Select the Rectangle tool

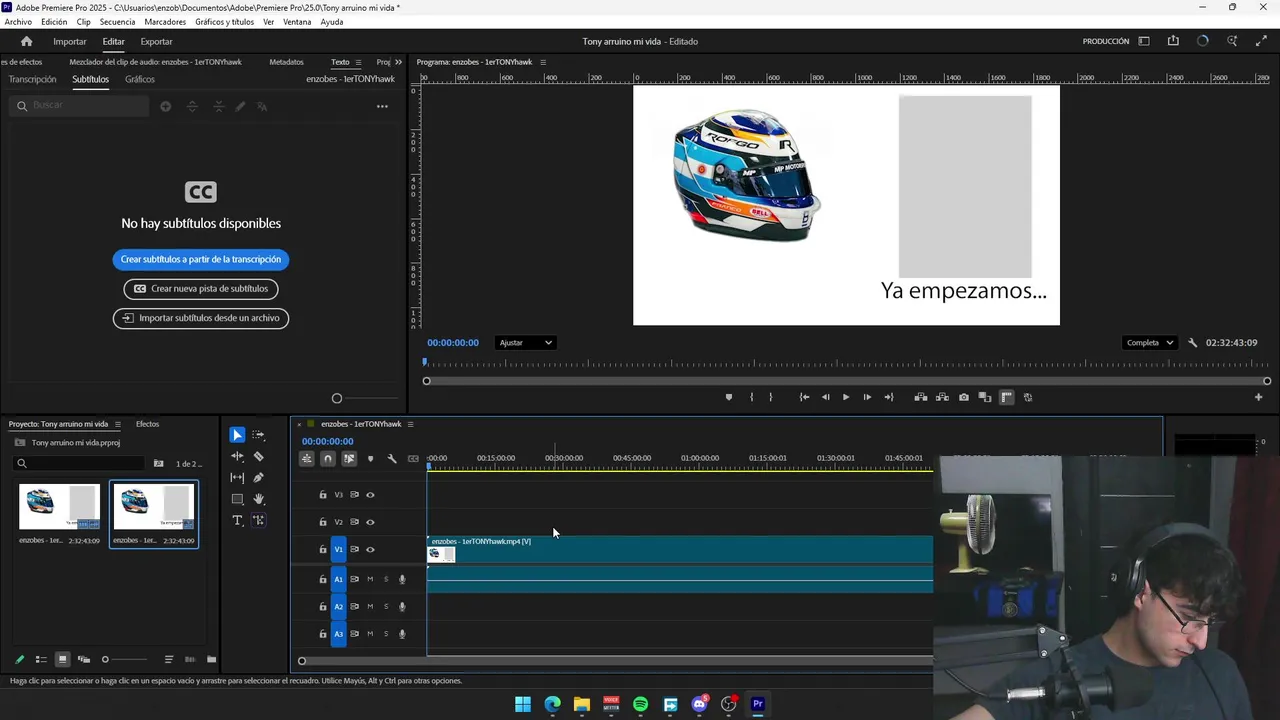[237, 499]
